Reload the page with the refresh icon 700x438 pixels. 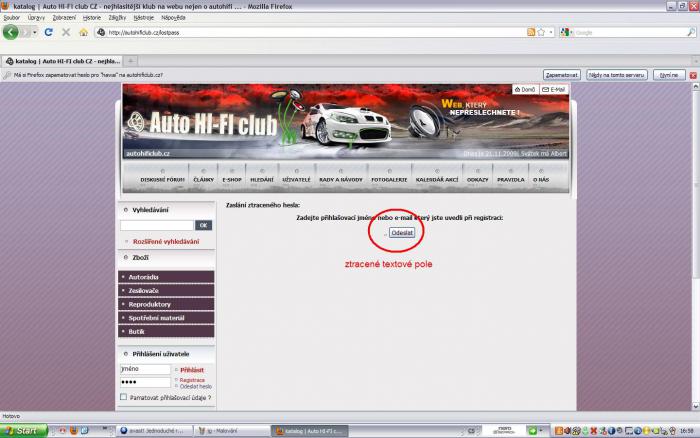point(49,32)
